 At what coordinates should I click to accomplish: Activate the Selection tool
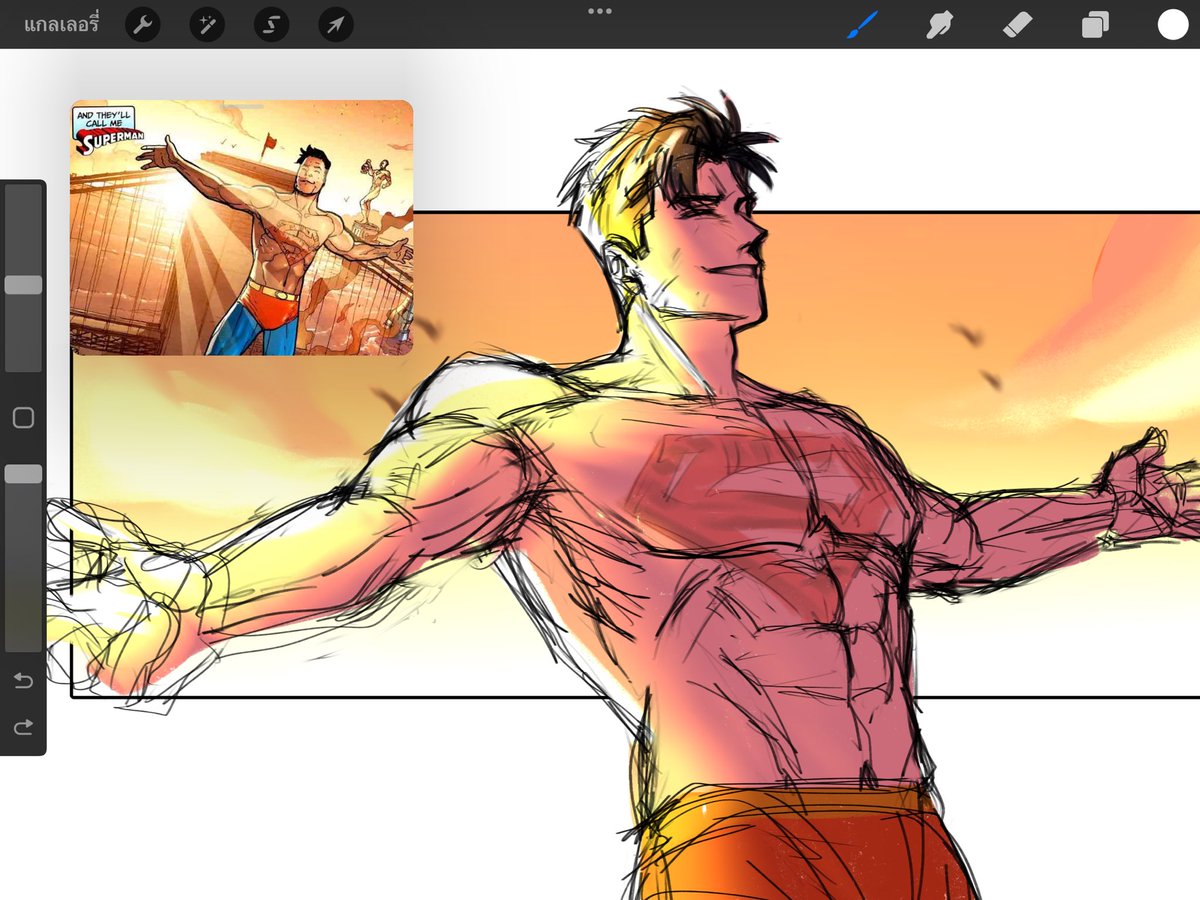click(x=271, y=25)
